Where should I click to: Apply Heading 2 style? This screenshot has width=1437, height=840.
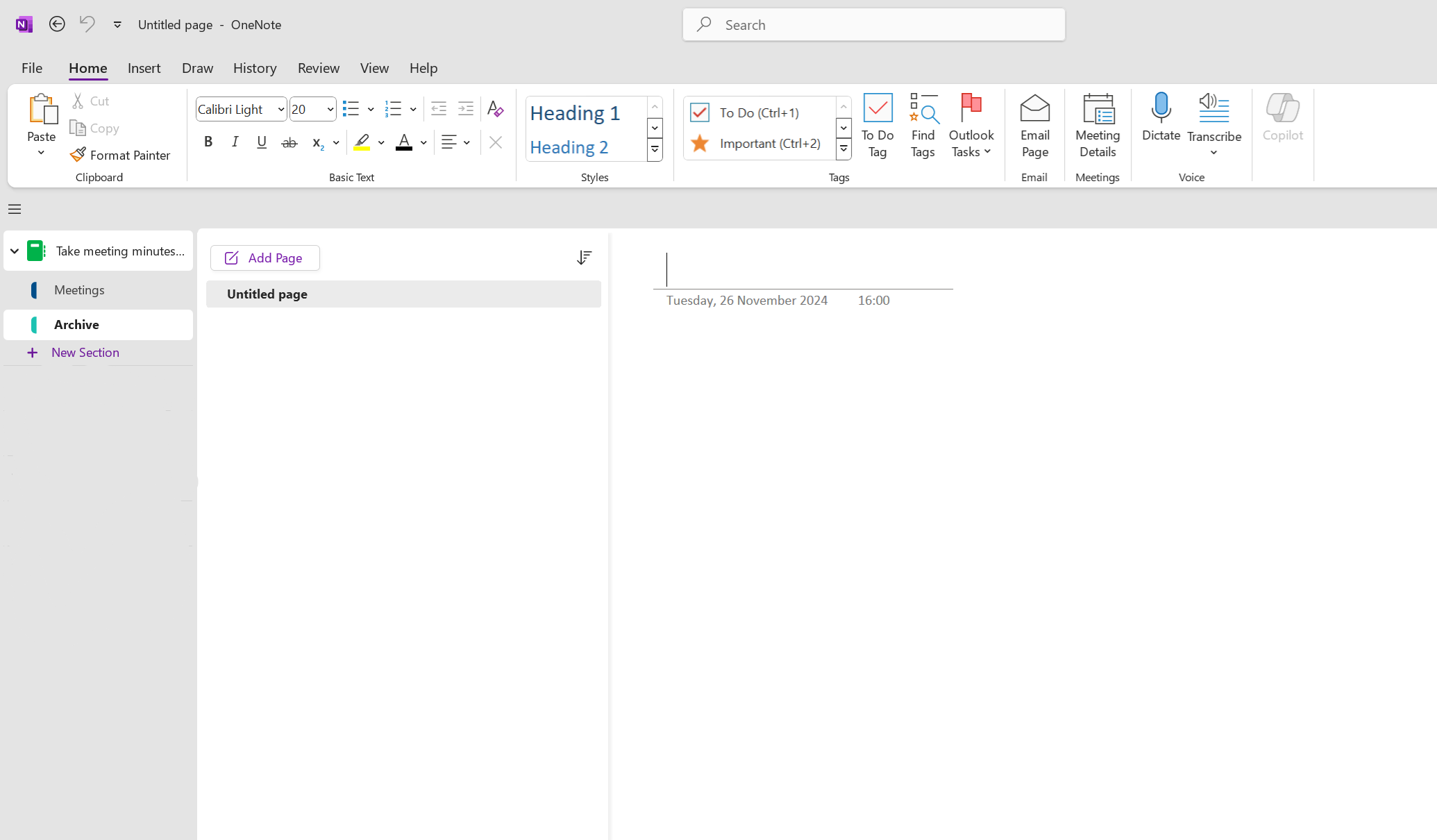[x=587, y=146]
